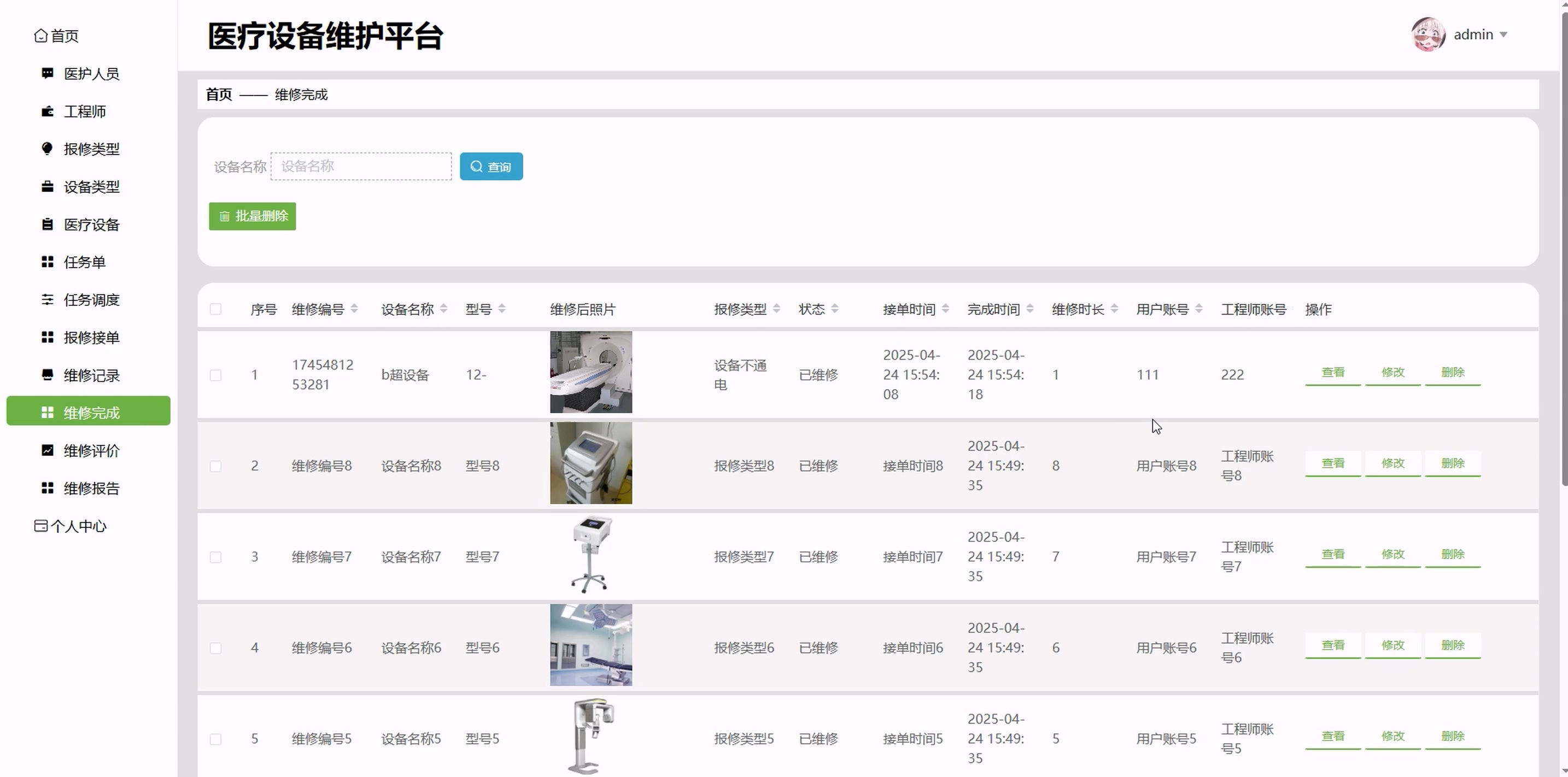
Task: Click the 工程师 wallet icon in sidebar
Action: (48, 111)
